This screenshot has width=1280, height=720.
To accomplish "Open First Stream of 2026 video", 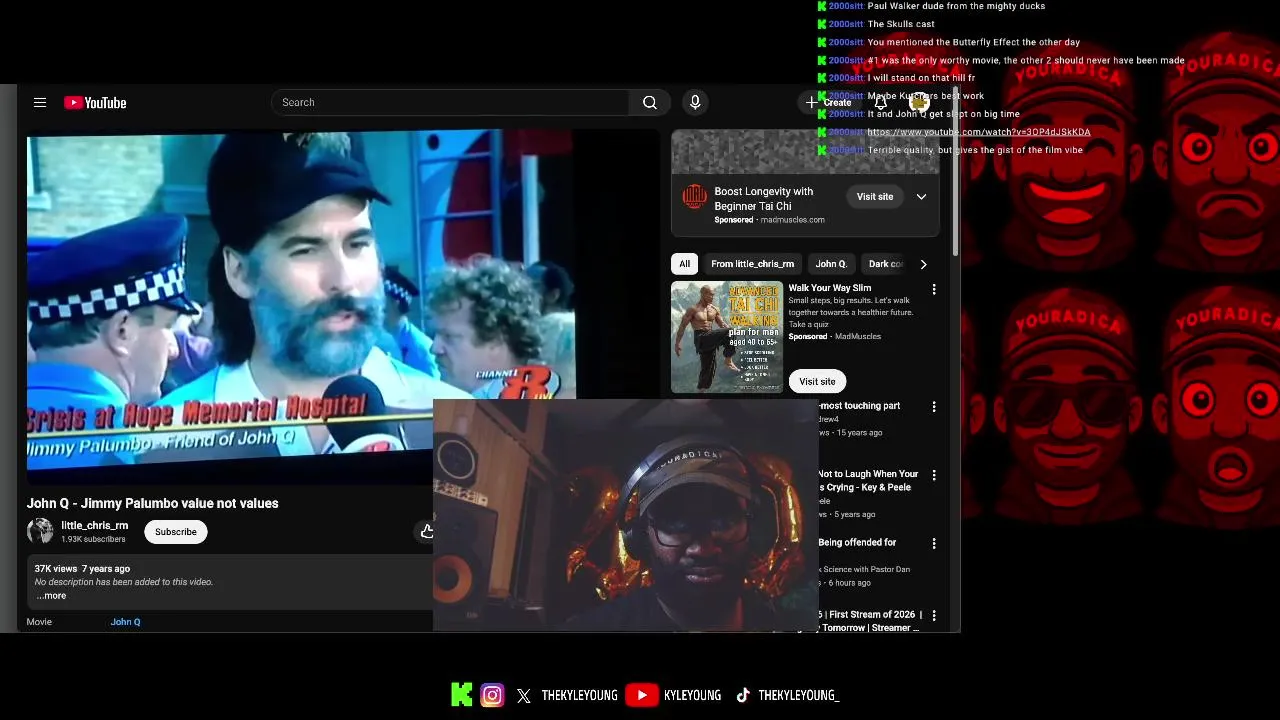I will pyautogui.click(x=868, y=621).
